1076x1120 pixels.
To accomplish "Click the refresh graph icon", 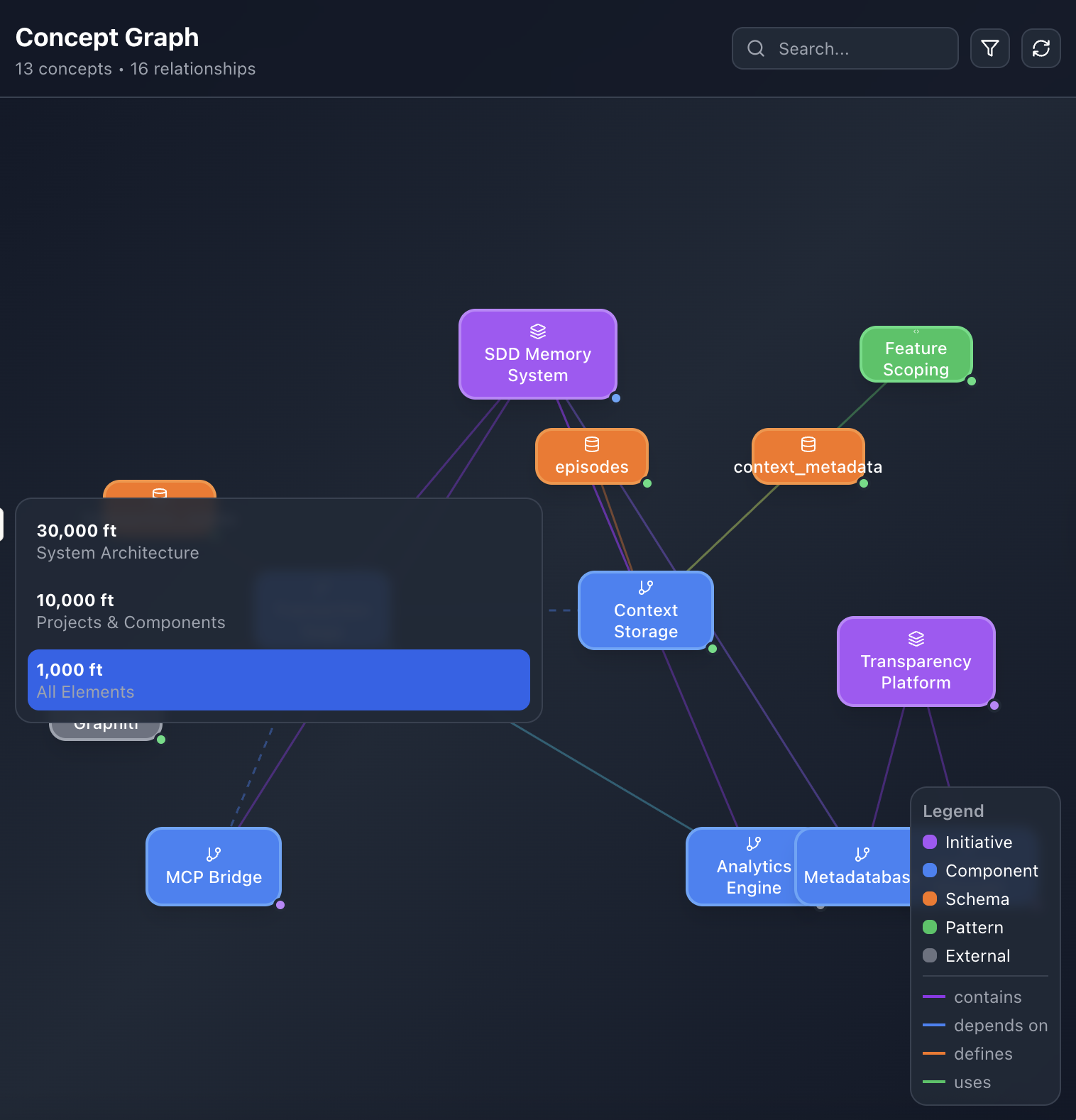I will (1041, 48).
